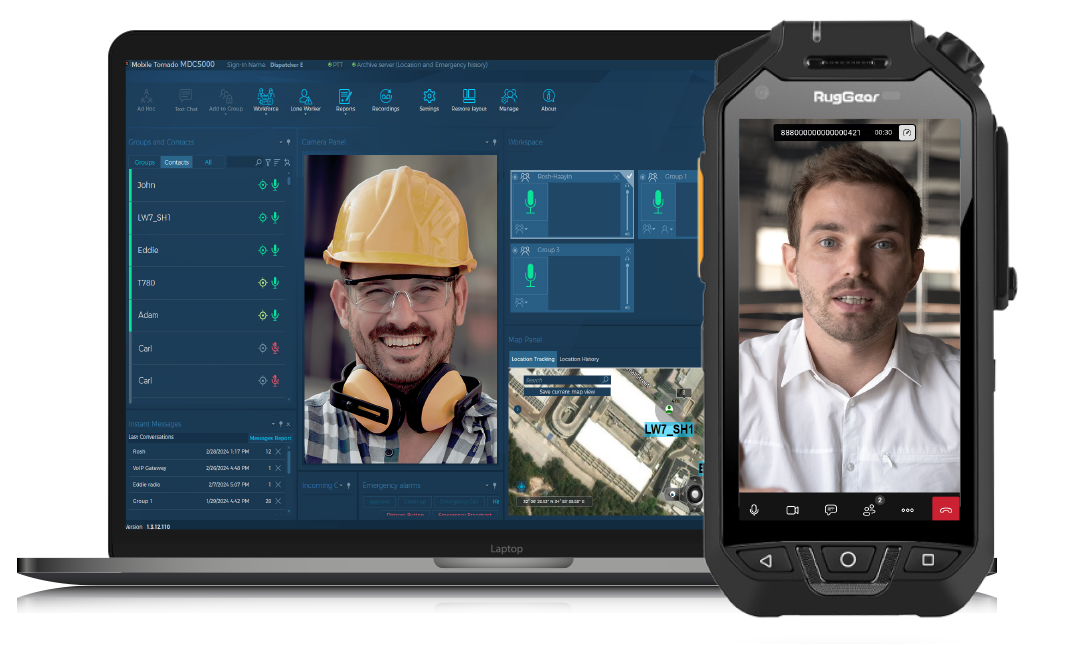Open the Lone Worker dropdown menu
1080x645 pixels.
[306, 114]
